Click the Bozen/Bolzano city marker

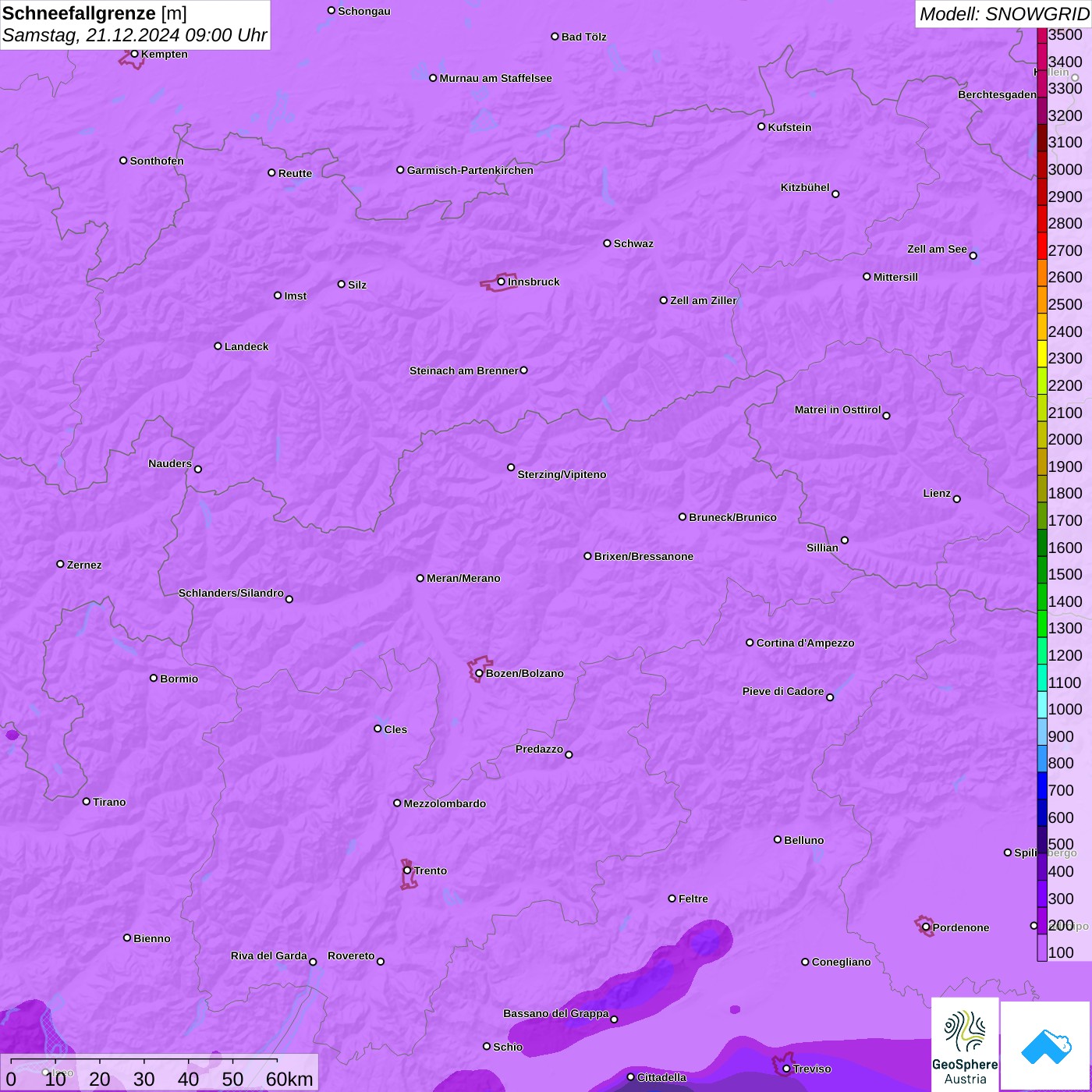479,673
